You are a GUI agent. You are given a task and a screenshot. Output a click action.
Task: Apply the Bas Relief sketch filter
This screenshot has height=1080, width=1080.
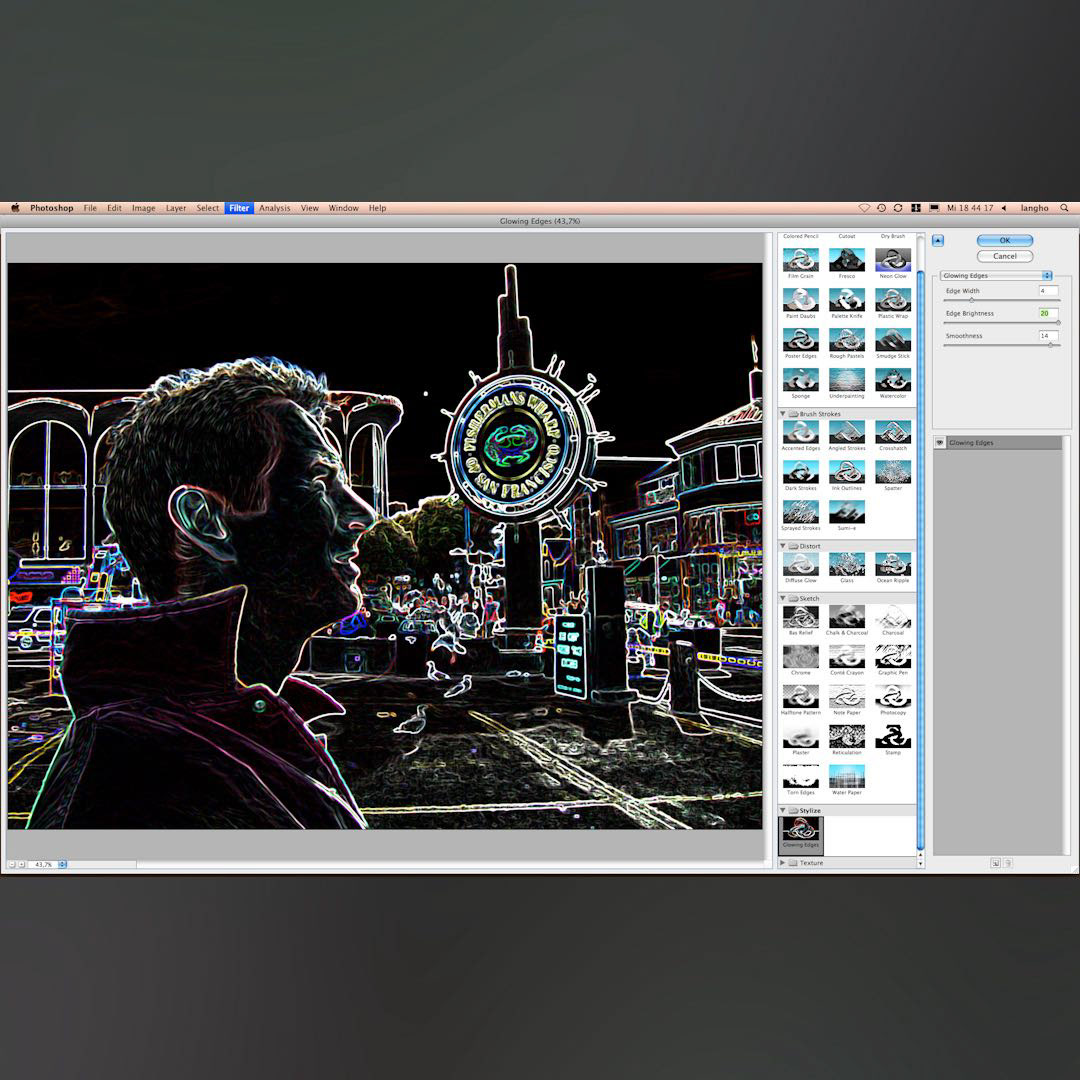click(x=800, y=616)
